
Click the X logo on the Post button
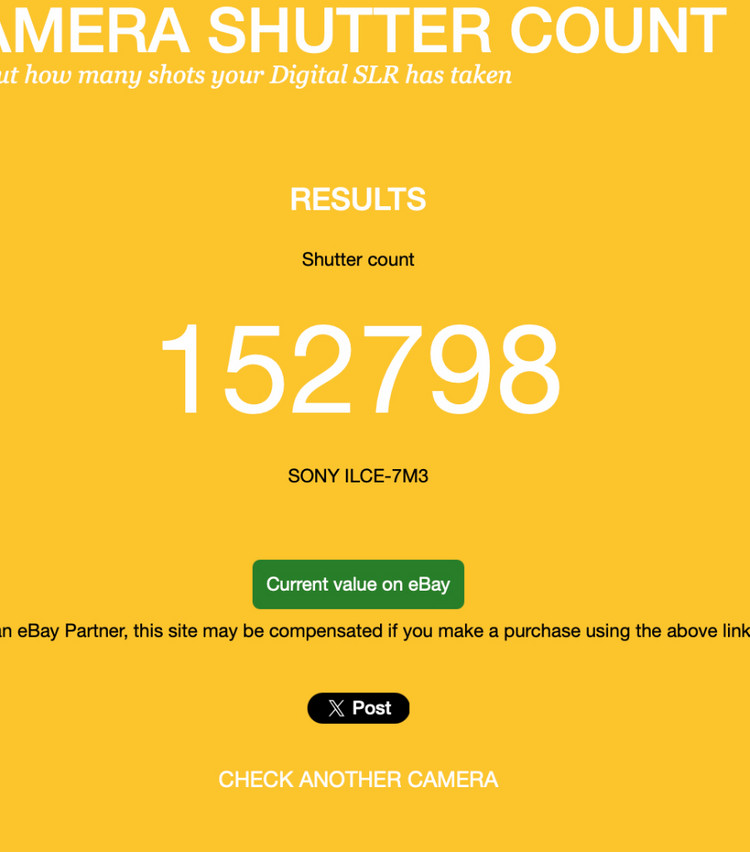pyautogui.click(x=336, y=708)
